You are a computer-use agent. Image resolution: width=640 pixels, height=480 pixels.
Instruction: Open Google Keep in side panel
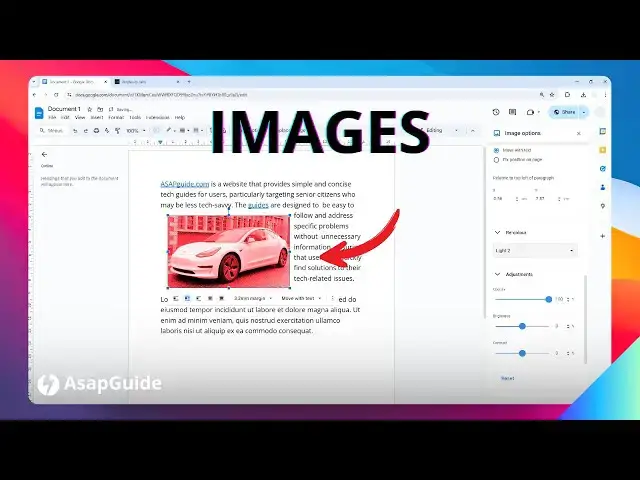602,150
